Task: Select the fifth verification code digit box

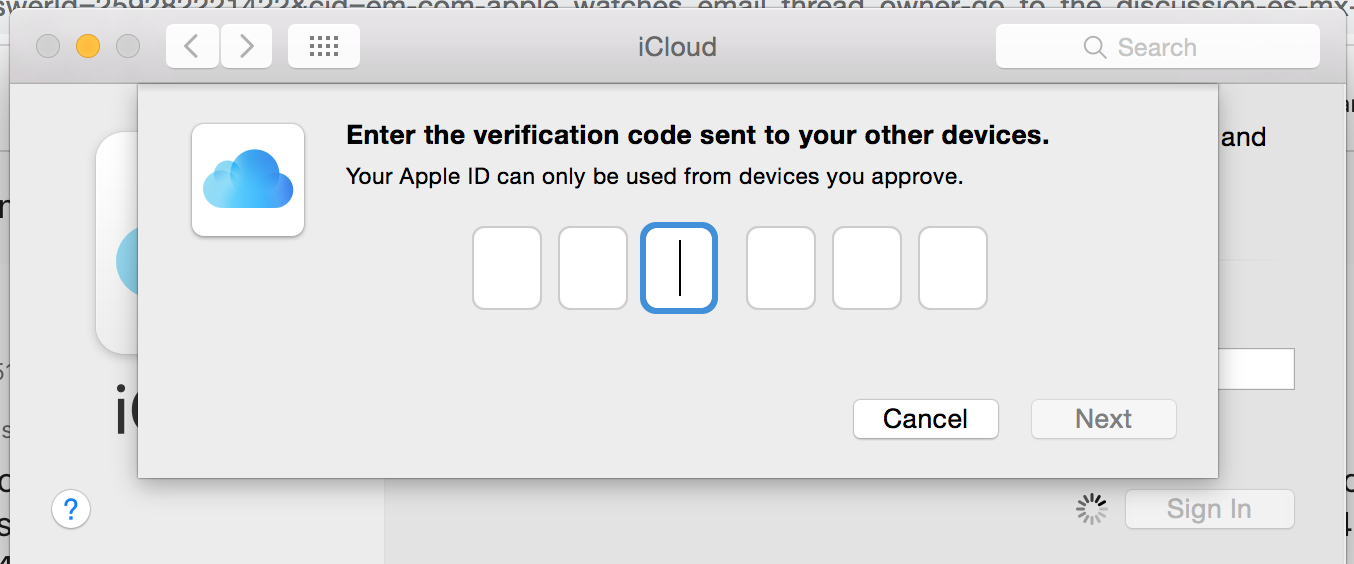Action: (x=867, y=268)
